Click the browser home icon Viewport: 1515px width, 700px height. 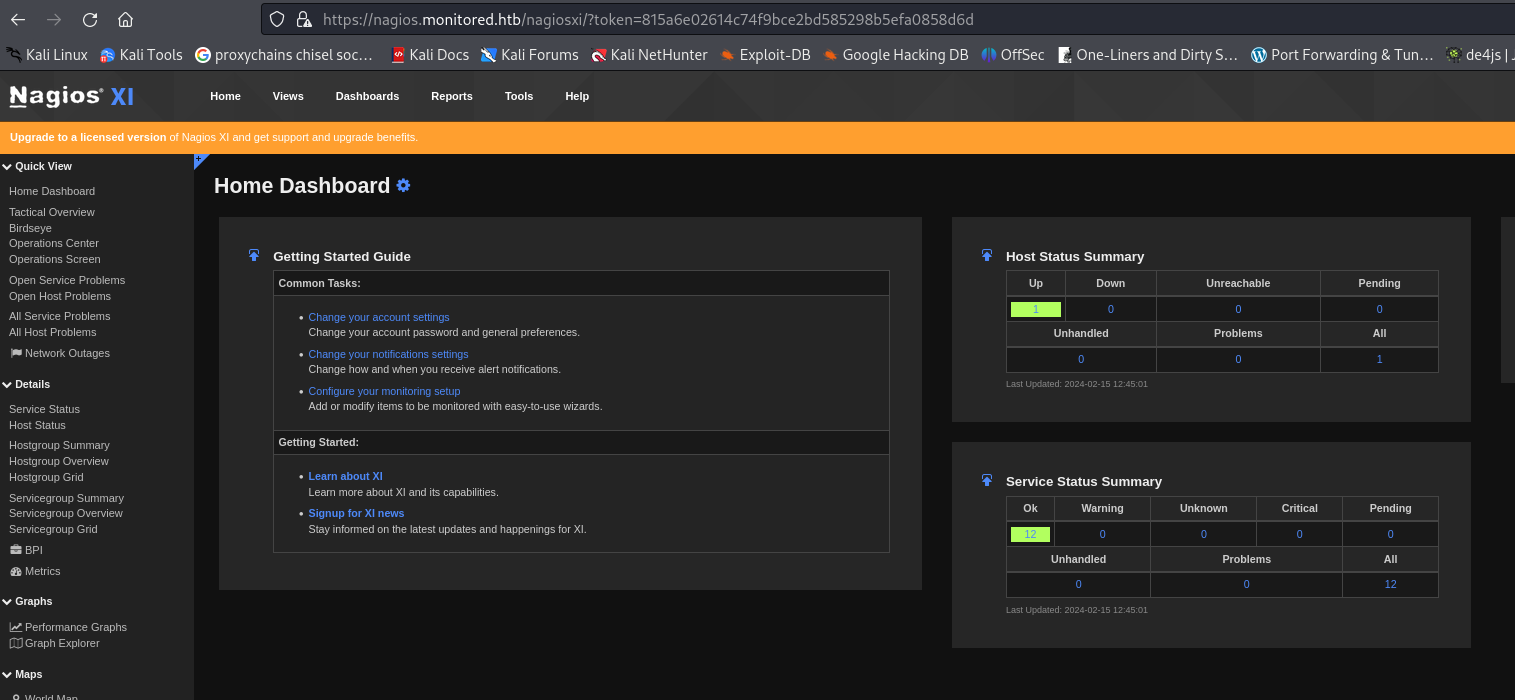(125, 19)
